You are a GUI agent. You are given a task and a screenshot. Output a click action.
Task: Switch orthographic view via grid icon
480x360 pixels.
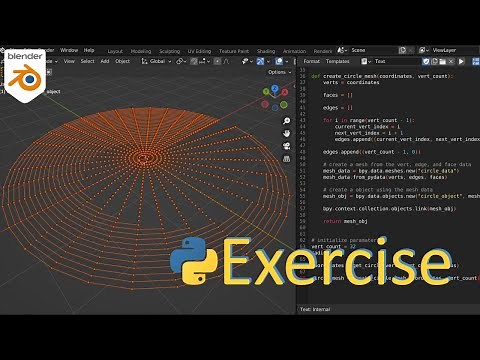[x=286, y=159]
